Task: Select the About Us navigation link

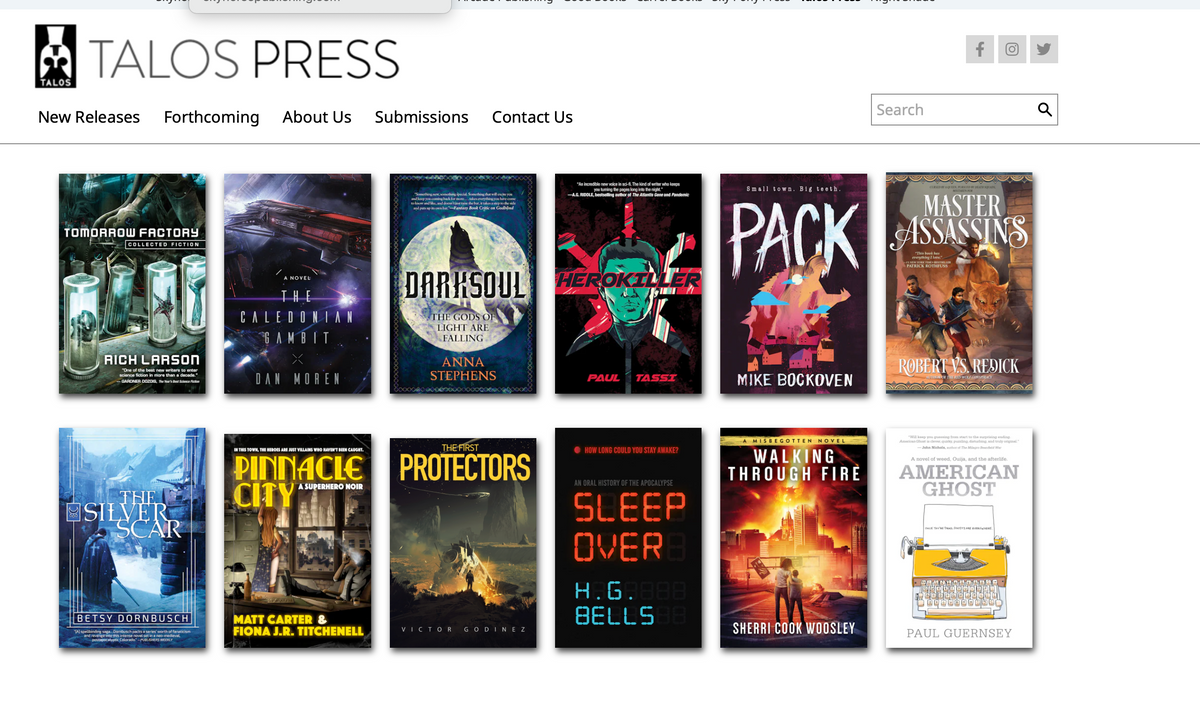Action: pyautogui.click(x=316, y=117)
